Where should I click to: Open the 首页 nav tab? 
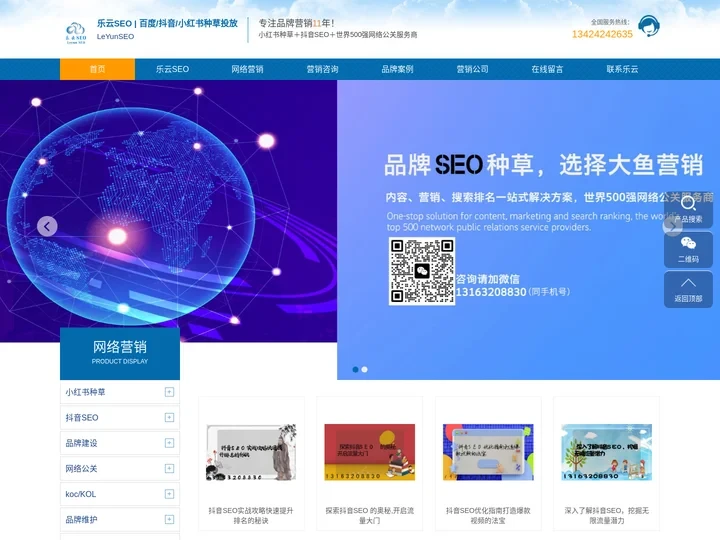[97, 69]
